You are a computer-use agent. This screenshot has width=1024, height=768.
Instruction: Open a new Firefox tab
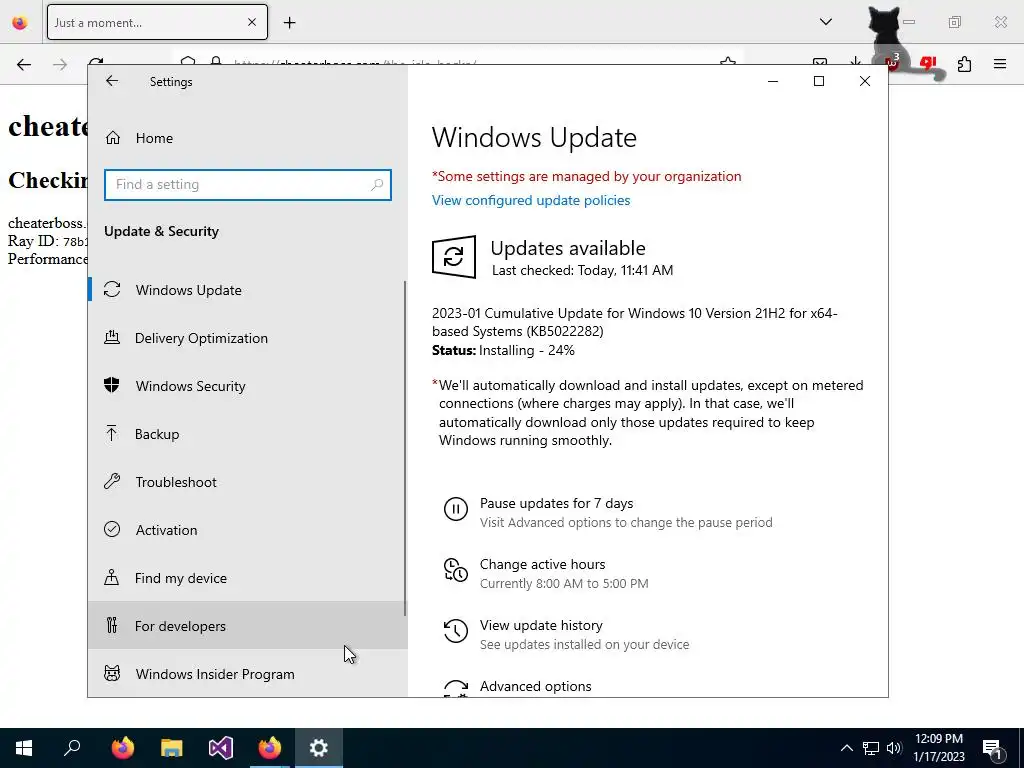[289, 23]
